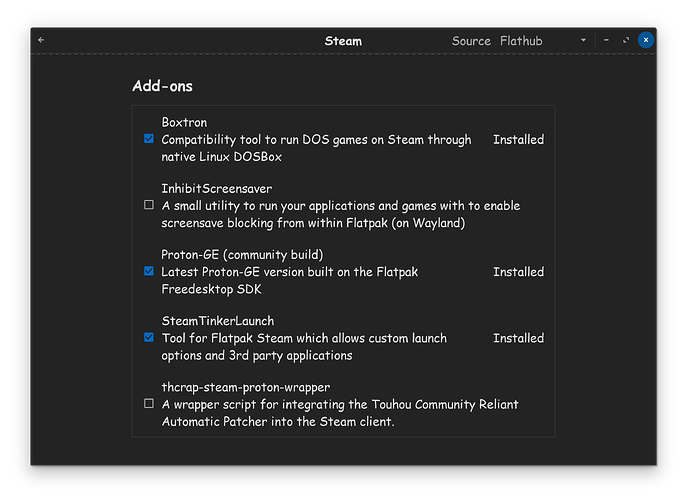The width and height of the screenshot is (687, 500).
Task: Click the Touhou Automatic Patcher description
Action: [x=340, y=413]
